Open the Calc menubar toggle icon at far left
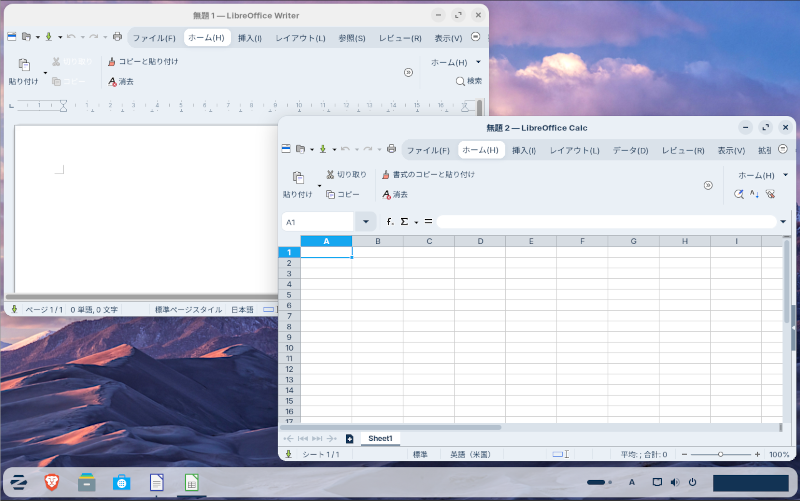Viewport: 800px width, 501px height. tap(286, 148)
